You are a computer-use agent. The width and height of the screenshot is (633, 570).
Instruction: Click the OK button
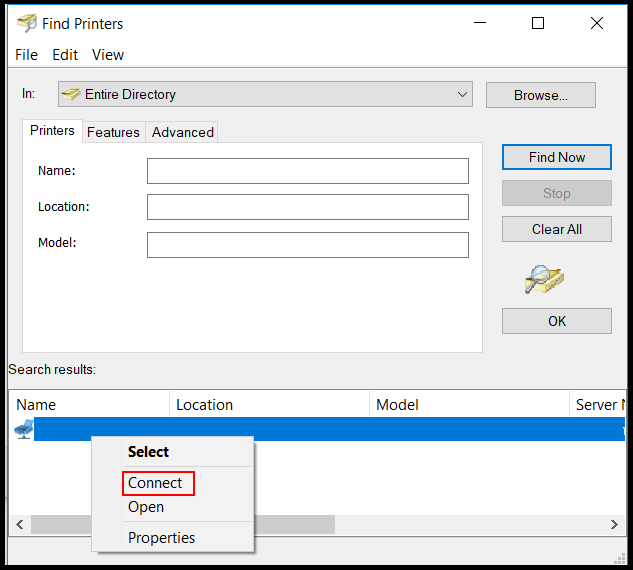coord(556,321)
